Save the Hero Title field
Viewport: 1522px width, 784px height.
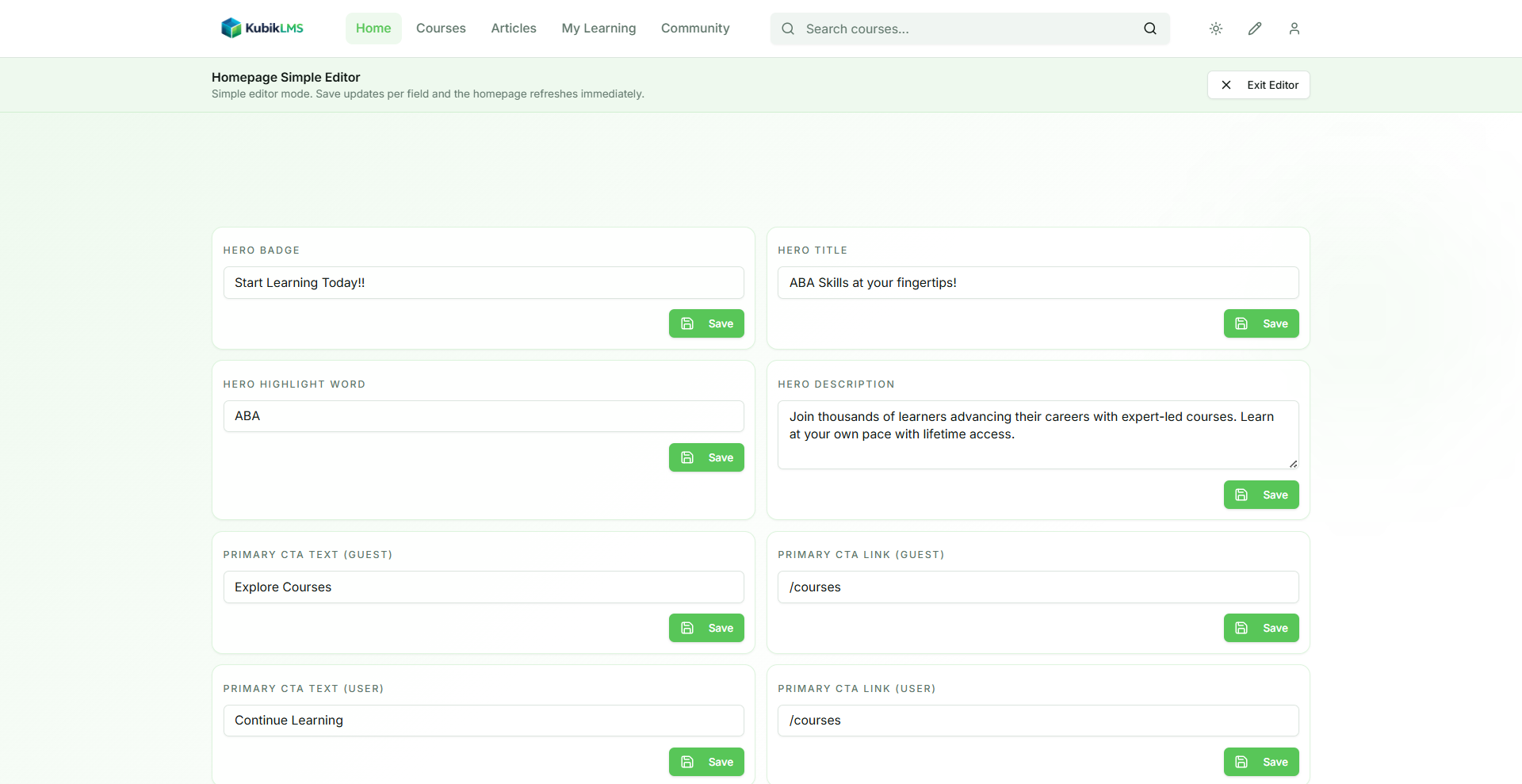(1261, 323)
